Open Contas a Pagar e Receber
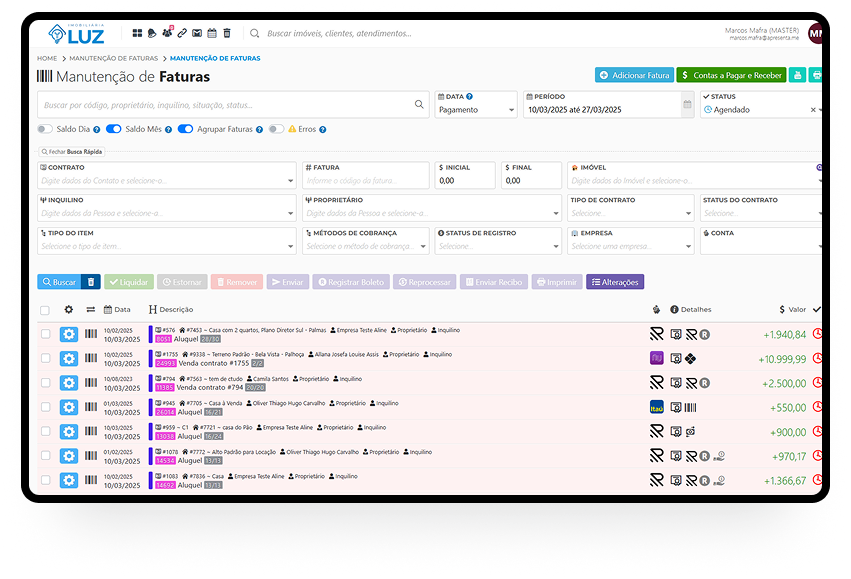 (x=731, y=75)
